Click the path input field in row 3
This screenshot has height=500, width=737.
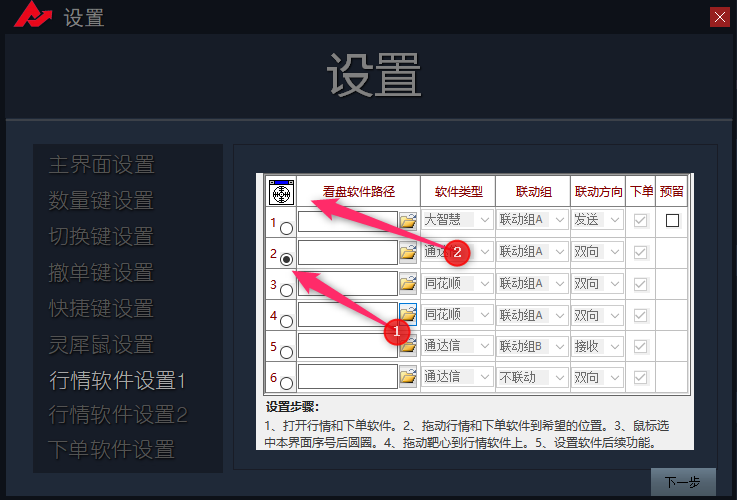(x=348, y=284)
